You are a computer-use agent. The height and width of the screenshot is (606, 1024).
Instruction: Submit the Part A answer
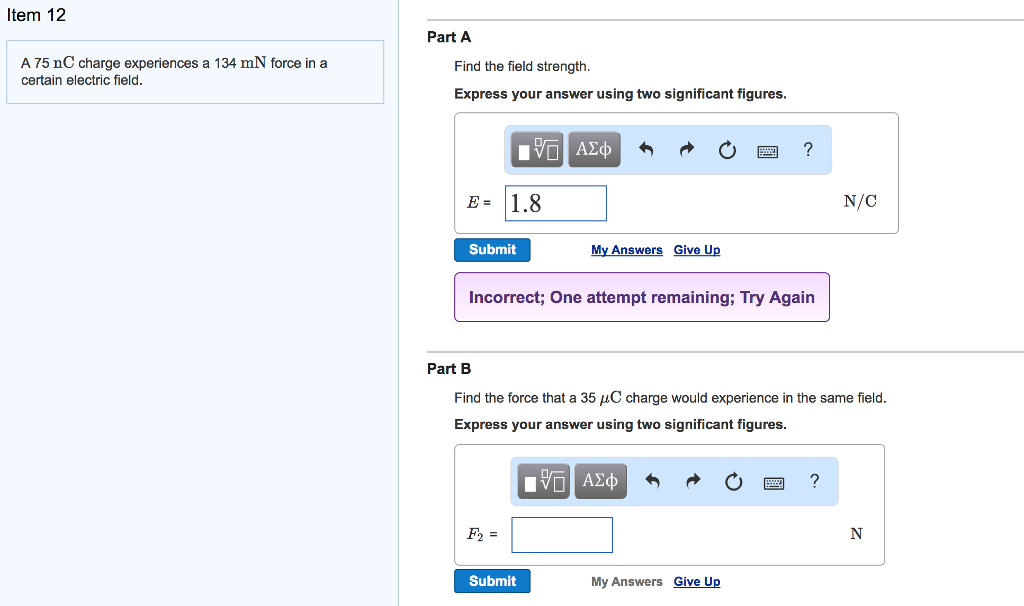click(492, 250)
